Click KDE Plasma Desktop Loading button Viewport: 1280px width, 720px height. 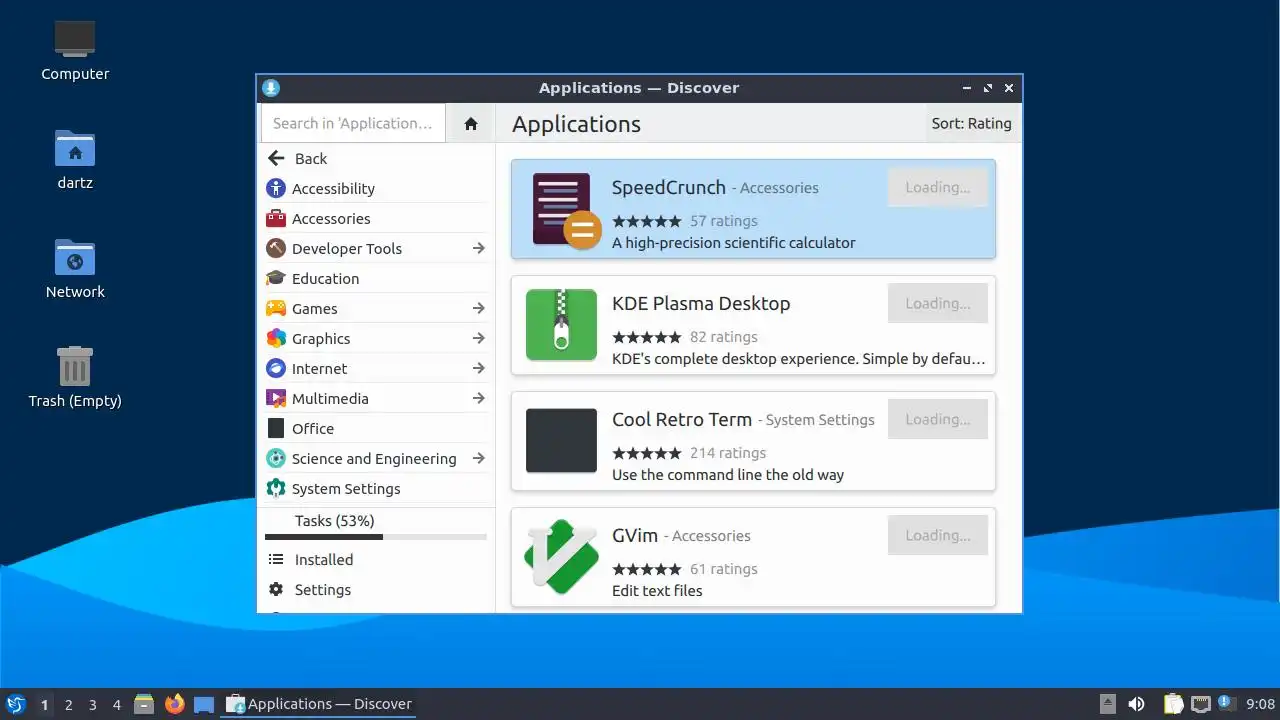tap(938, 303)
